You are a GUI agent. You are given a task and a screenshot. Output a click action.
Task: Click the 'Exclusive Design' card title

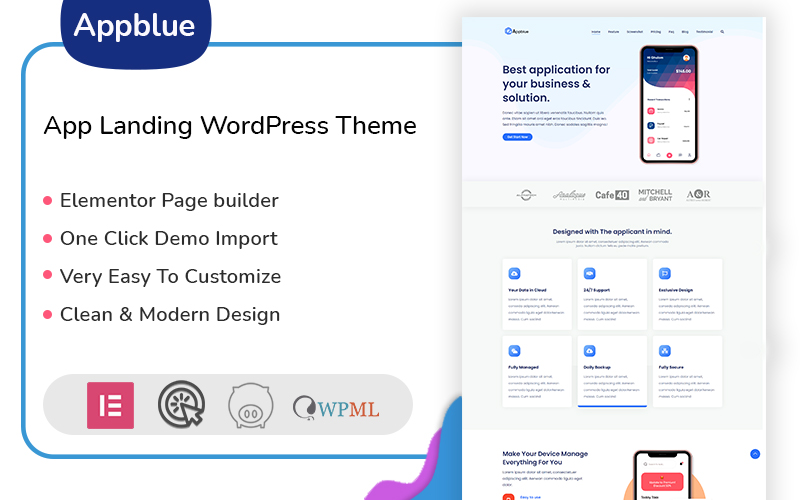[676, 290]
